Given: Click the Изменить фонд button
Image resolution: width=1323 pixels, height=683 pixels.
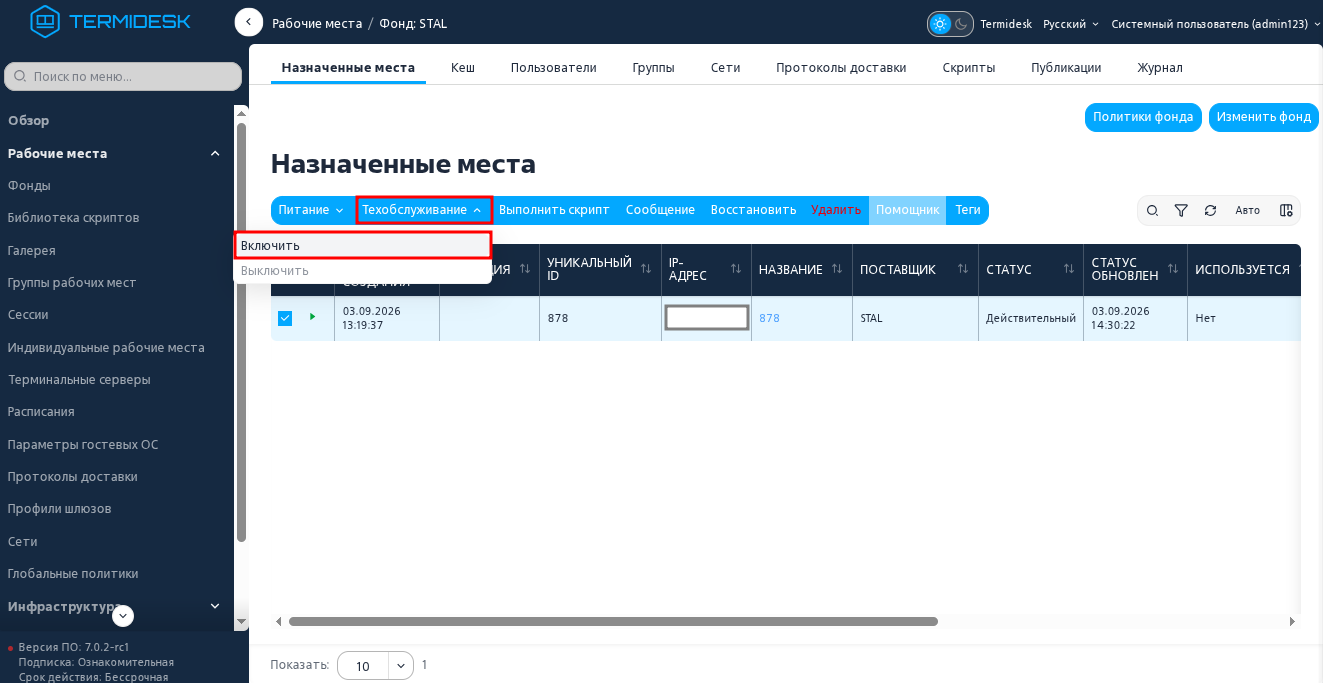Looking at the screenshot, I should tap(1264, 117).
